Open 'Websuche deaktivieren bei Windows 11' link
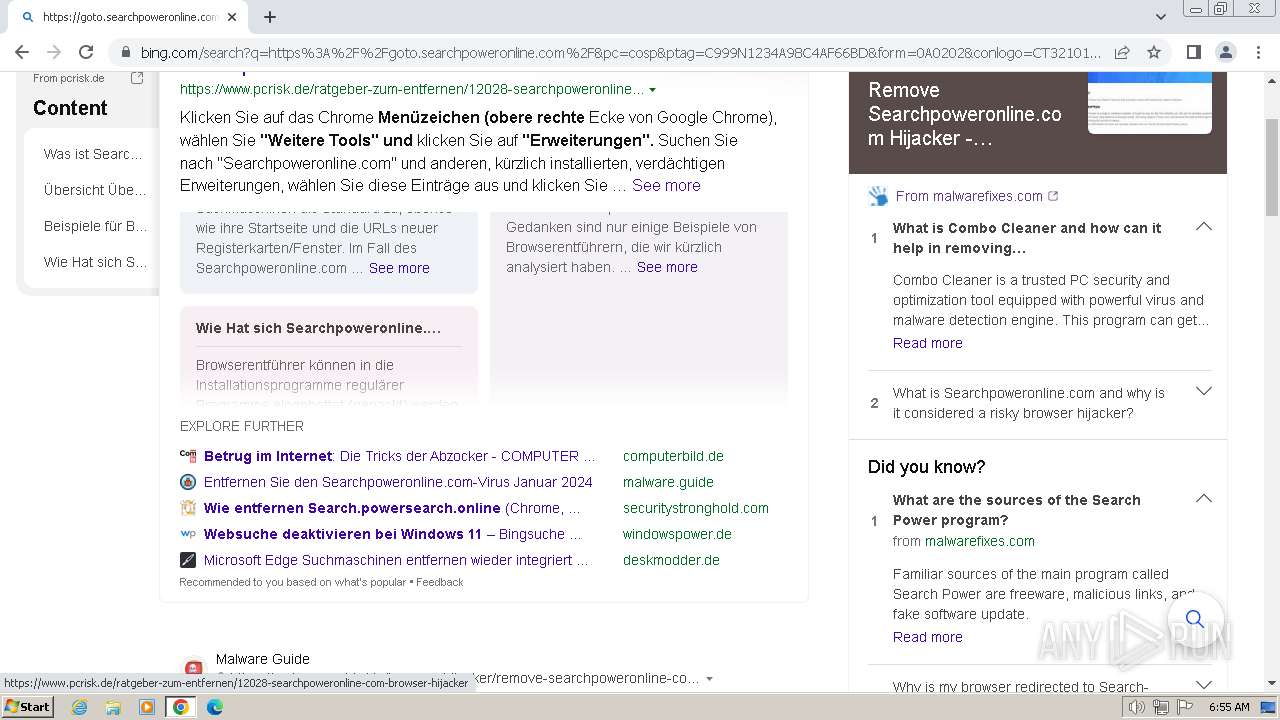Image resolution: width=1280 pixels, height=720 pixels. coord(392,534)
